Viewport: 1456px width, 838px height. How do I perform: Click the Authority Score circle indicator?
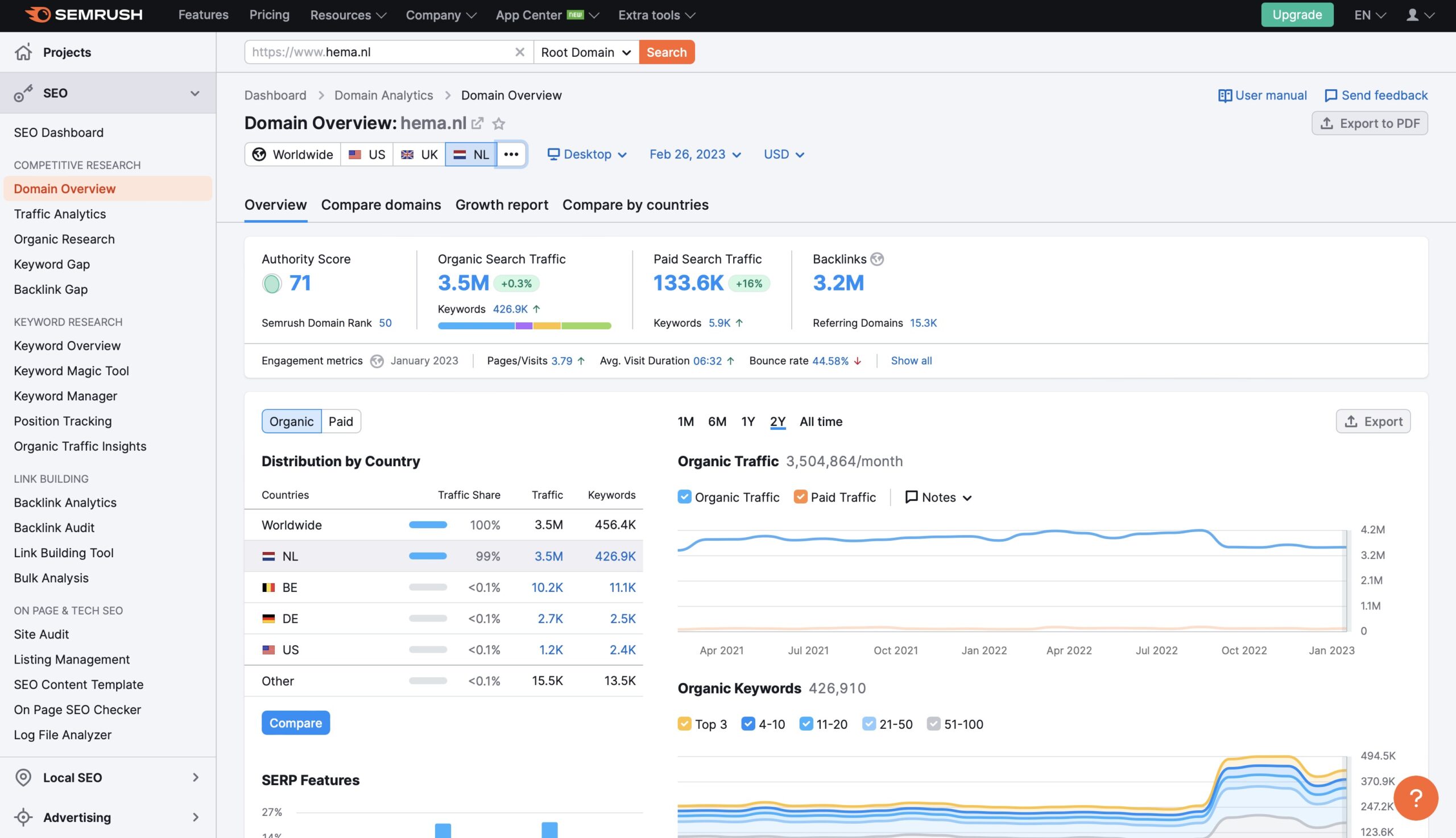click(x=272, y=283)
